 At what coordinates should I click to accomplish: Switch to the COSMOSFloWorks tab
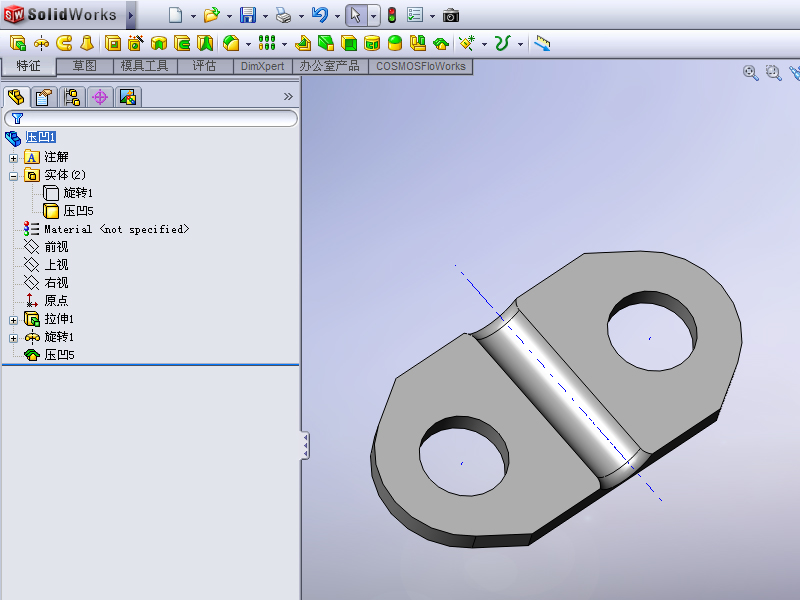pos(421,66)
